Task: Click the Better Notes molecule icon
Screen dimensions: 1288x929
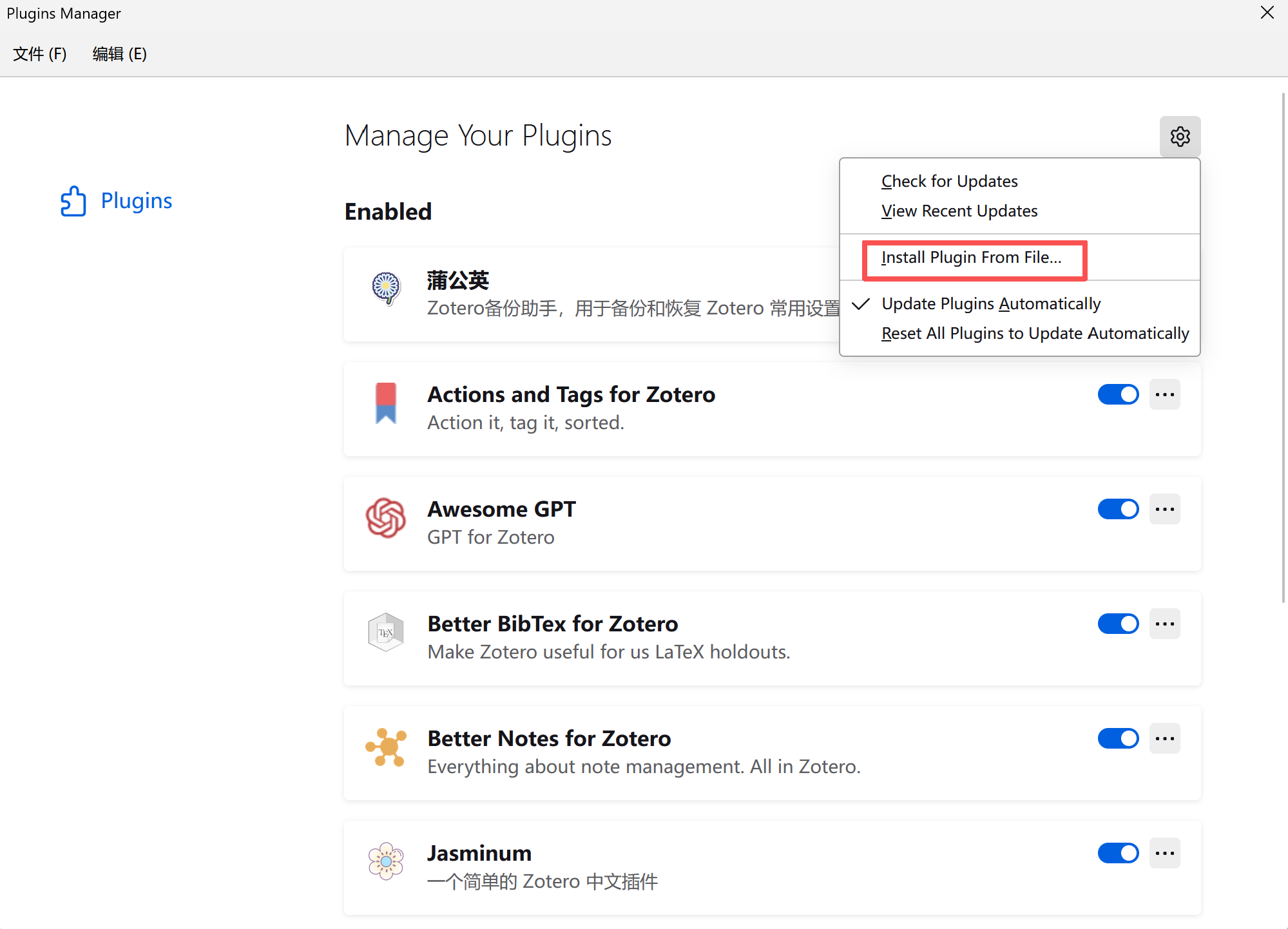Action: tap(385, 747)
